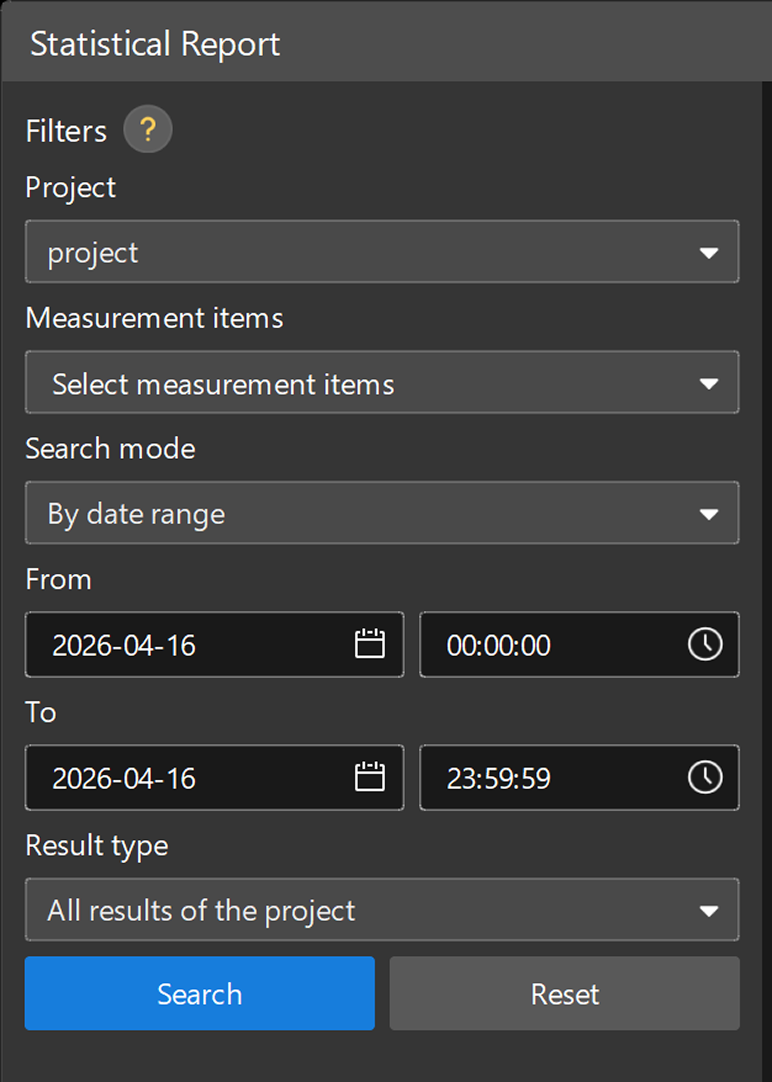
Task: Expand the Search mode dropdown arrow
Action: point(709,514)
